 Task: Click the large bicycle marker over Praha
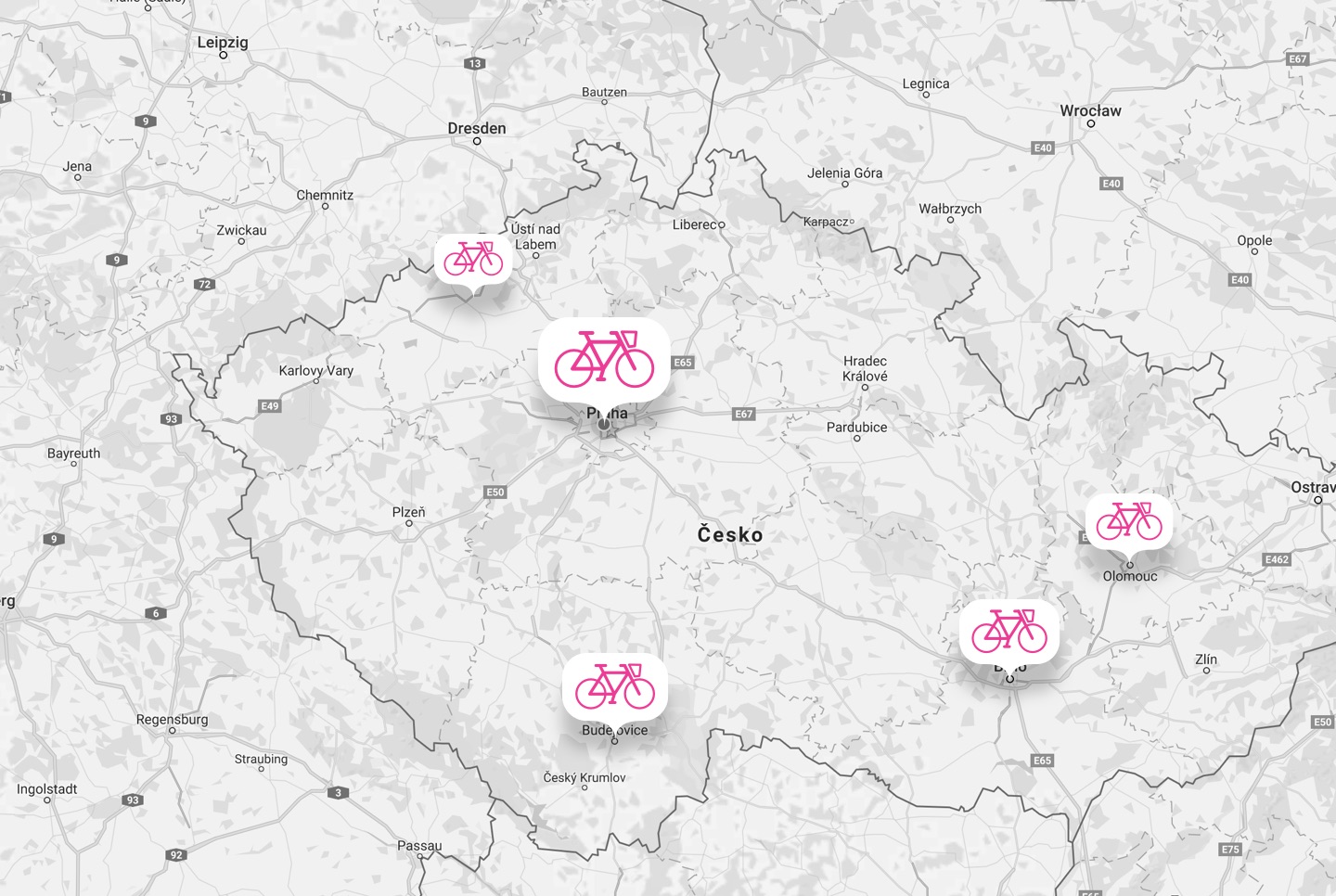pyautogui.click(x=604, y=360)
